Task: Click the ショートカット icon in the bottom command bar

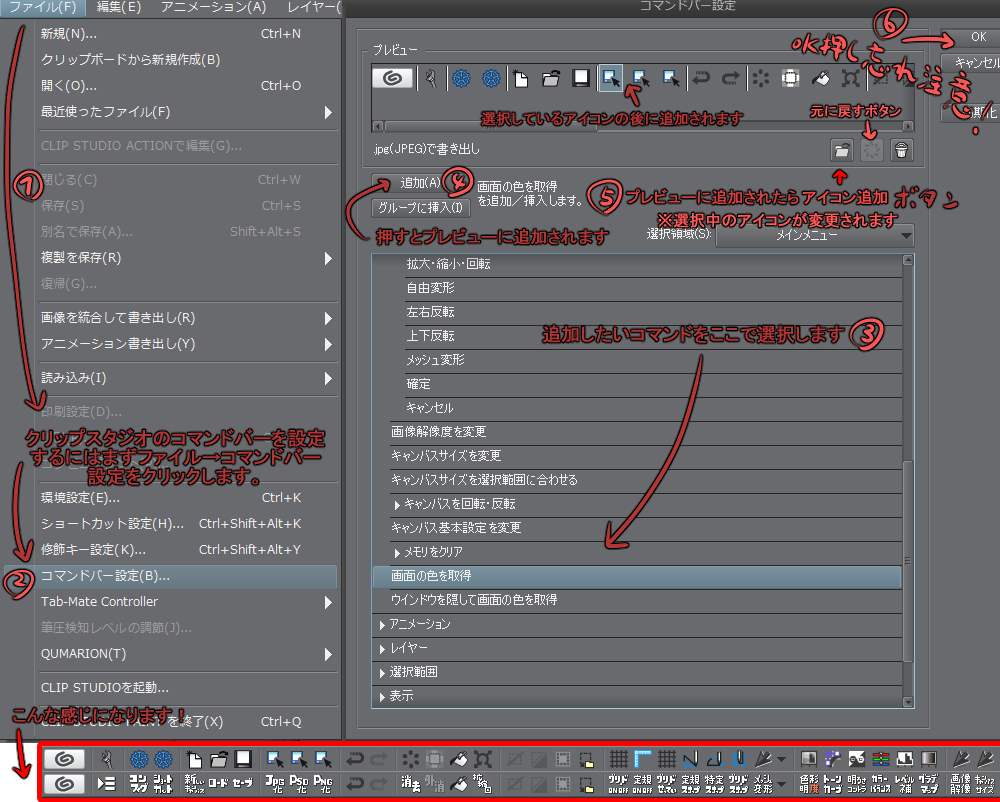Action: [163, 784]
